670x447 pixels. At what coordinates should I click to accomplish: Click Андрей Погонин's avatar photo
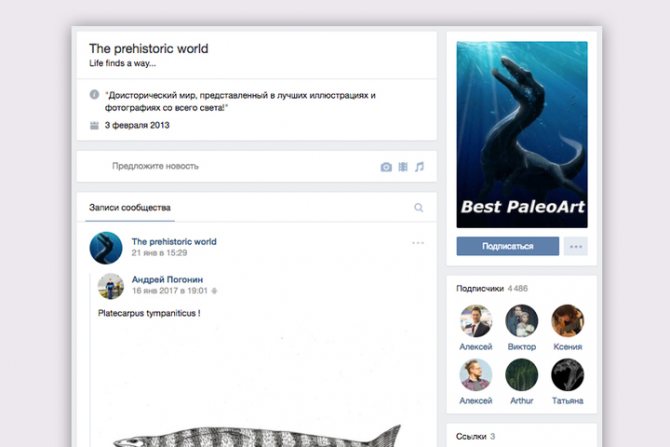tap(111, 286)
